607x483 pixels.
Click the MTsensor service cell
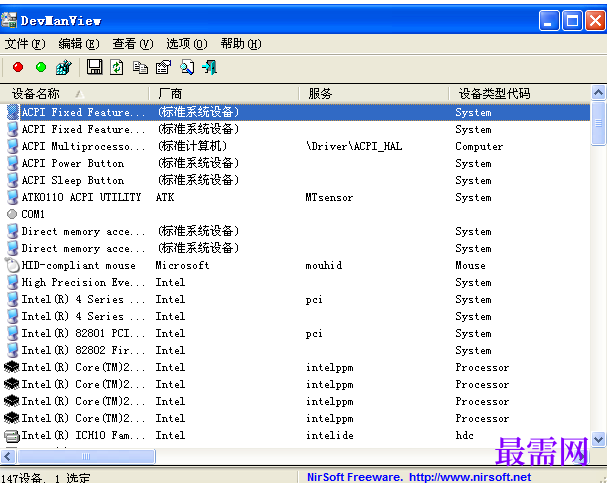[329, 197]
